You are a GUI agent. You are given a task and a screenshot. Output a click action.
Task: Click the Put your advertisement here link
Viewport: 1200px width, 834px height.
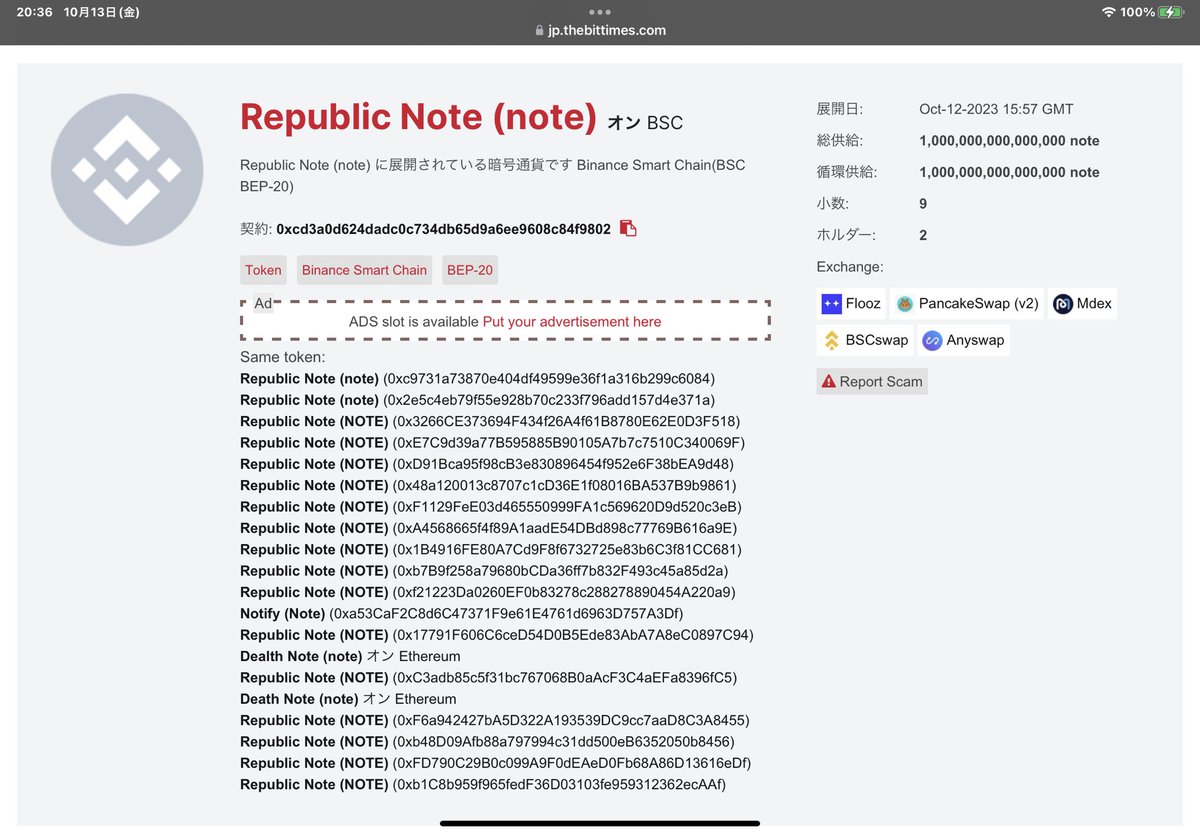(x=572, y=322)
